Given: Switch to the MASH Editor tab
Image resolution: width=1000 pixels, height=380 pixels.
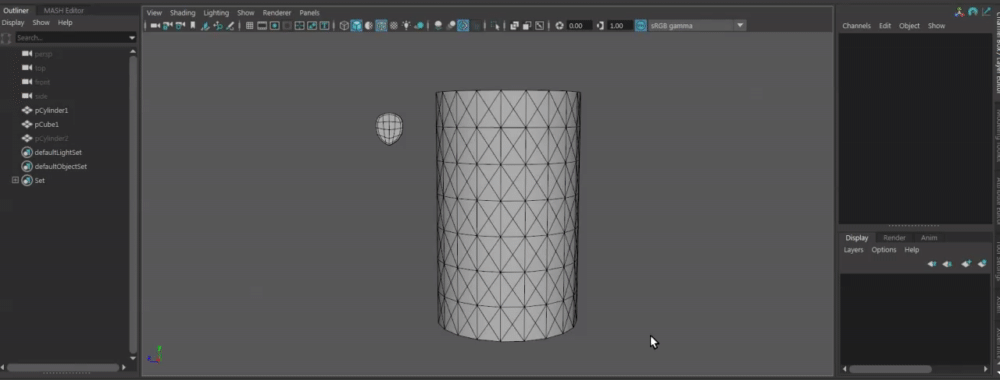Looking at the screenshot, I should tap(64, 10).
